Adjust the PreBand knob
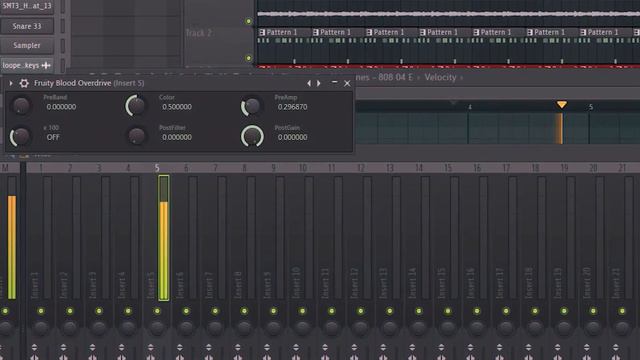640x360 pixels. (21, 105)
